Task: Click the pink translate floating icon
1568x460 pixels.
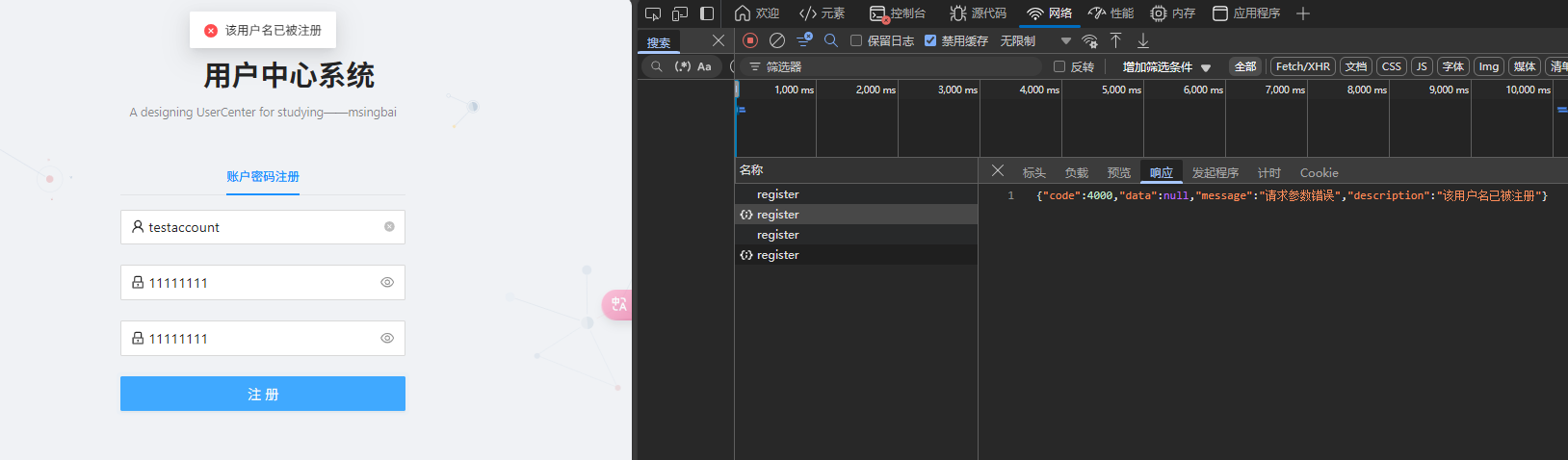Action: pos(617,304)
